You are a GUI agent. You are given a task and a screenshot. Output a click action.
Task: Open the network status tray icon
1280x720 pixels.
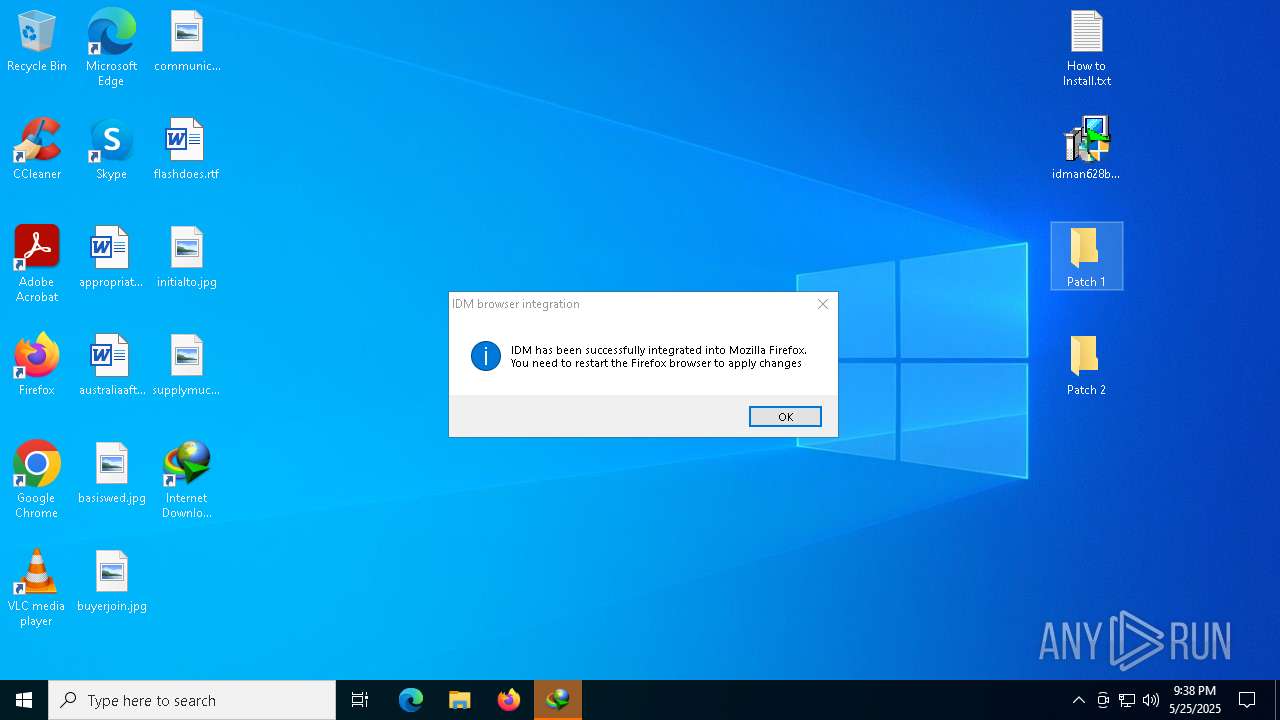(x=1127, y=700)
